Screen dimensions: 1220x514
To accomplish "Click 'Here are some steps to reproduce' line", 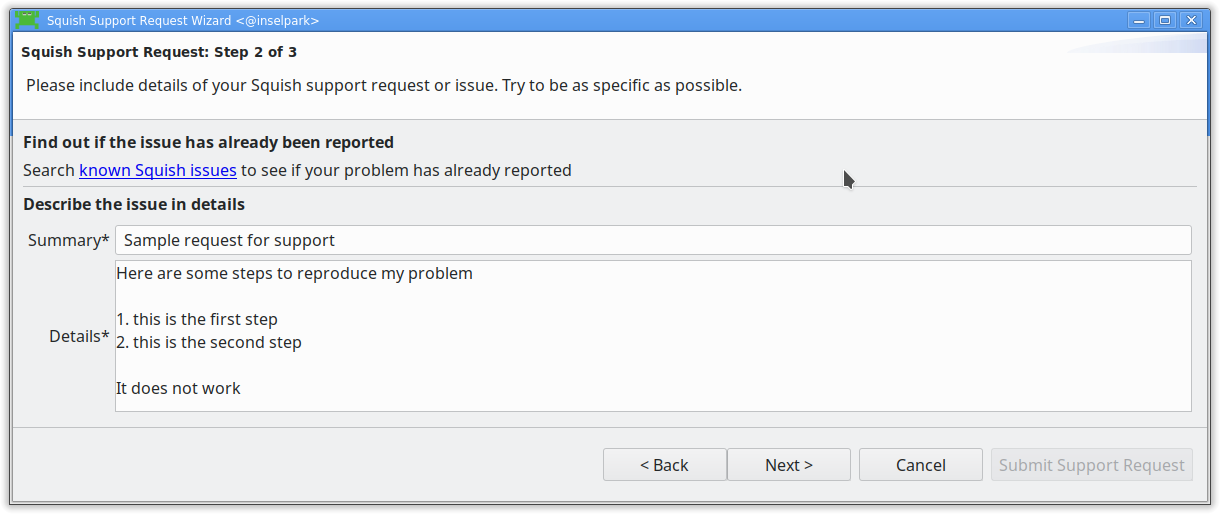I will click(x=294, y=274).
